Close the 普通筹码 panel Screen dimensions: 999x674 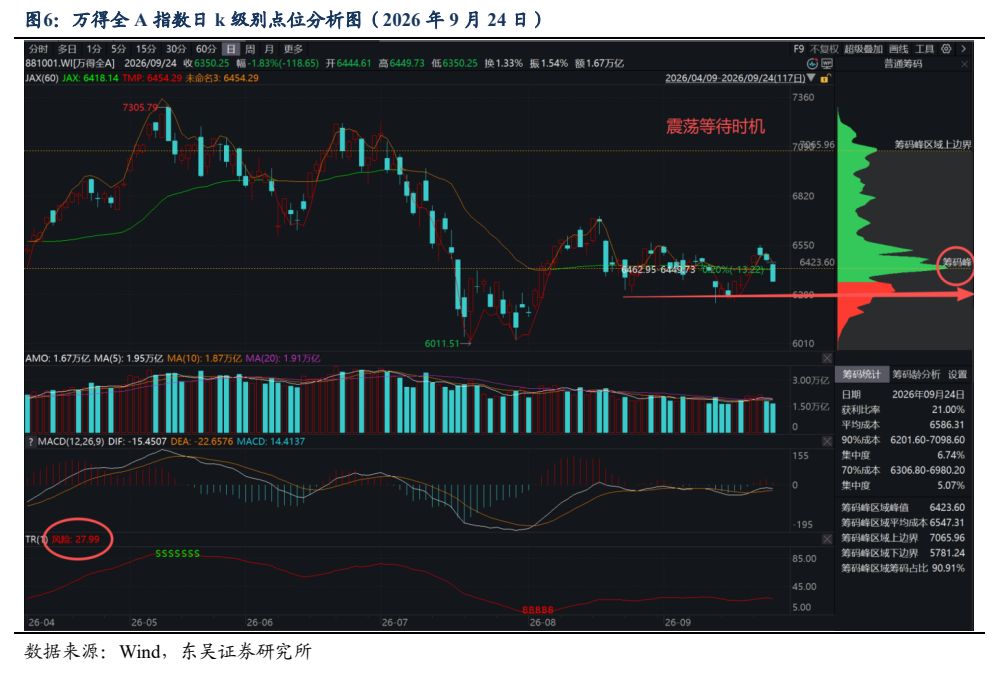point(965,64)
